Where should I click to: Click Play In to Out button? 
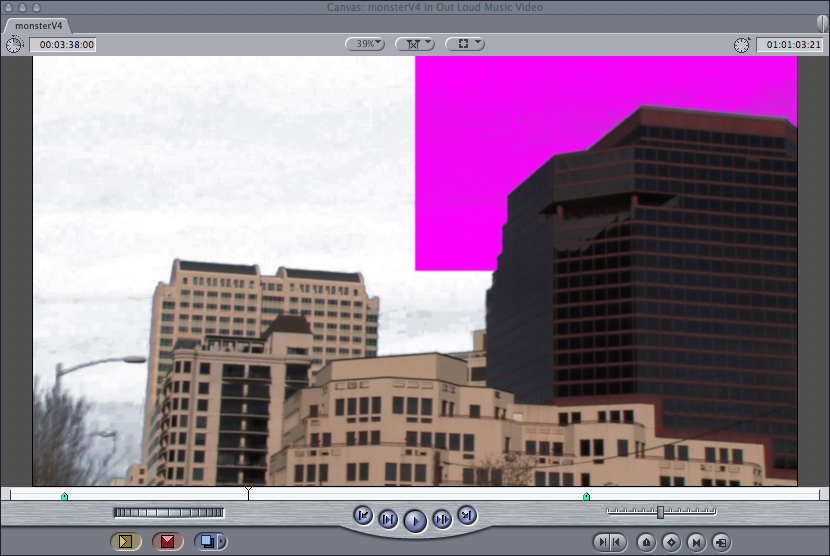click(388, 518)
